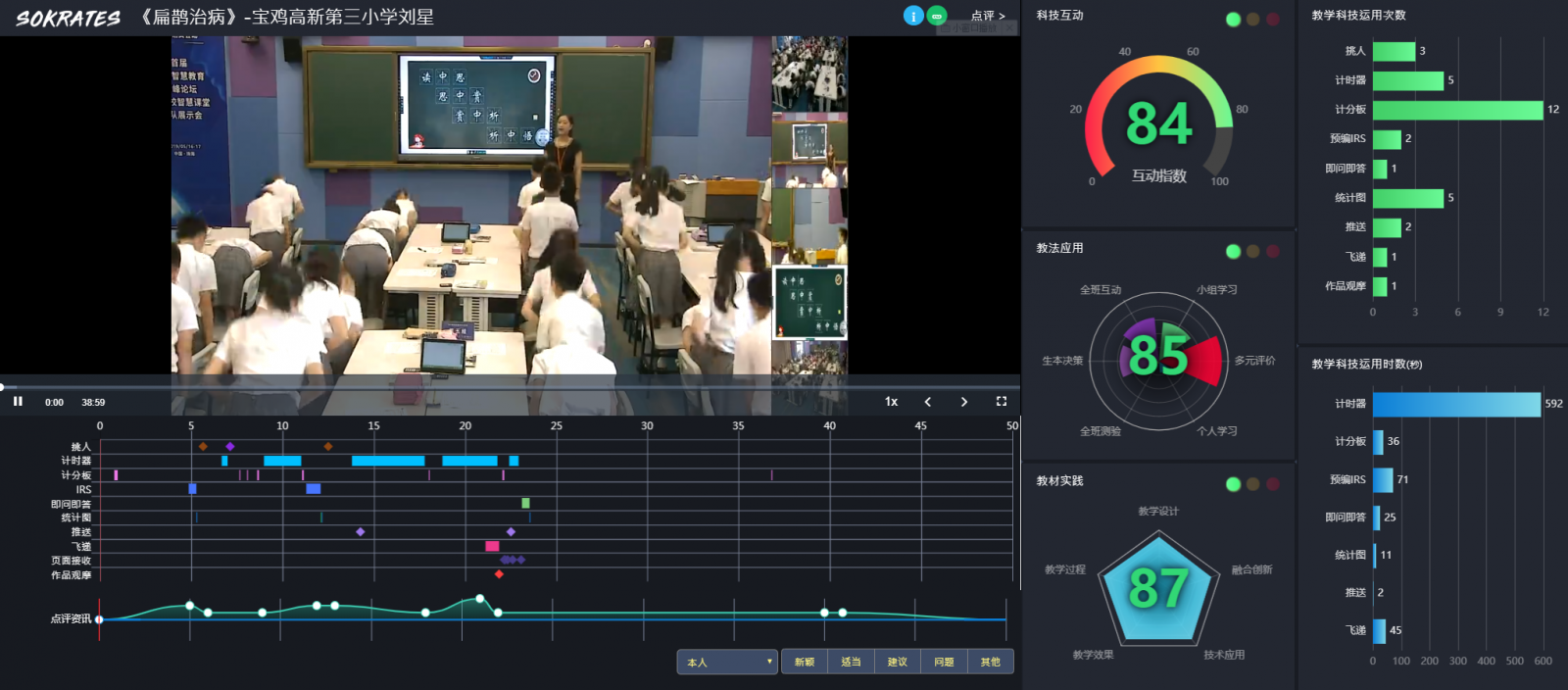This screenshot has width=1568, height=690.
Task: Click the blue info icon in header
Action: click(913, 16)
